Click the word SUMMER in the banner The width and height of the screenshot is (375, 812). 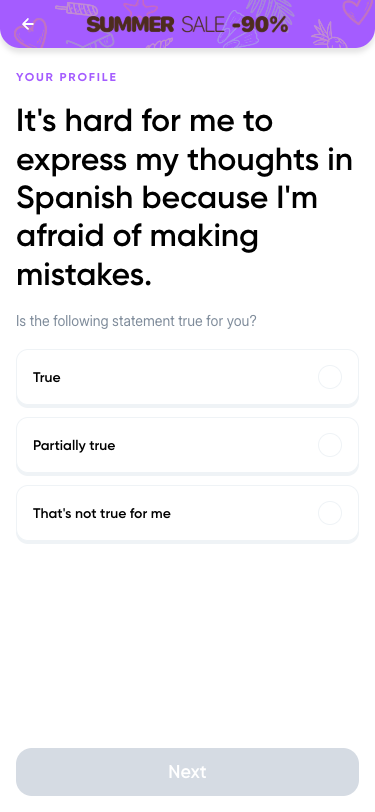coord(131,24)
